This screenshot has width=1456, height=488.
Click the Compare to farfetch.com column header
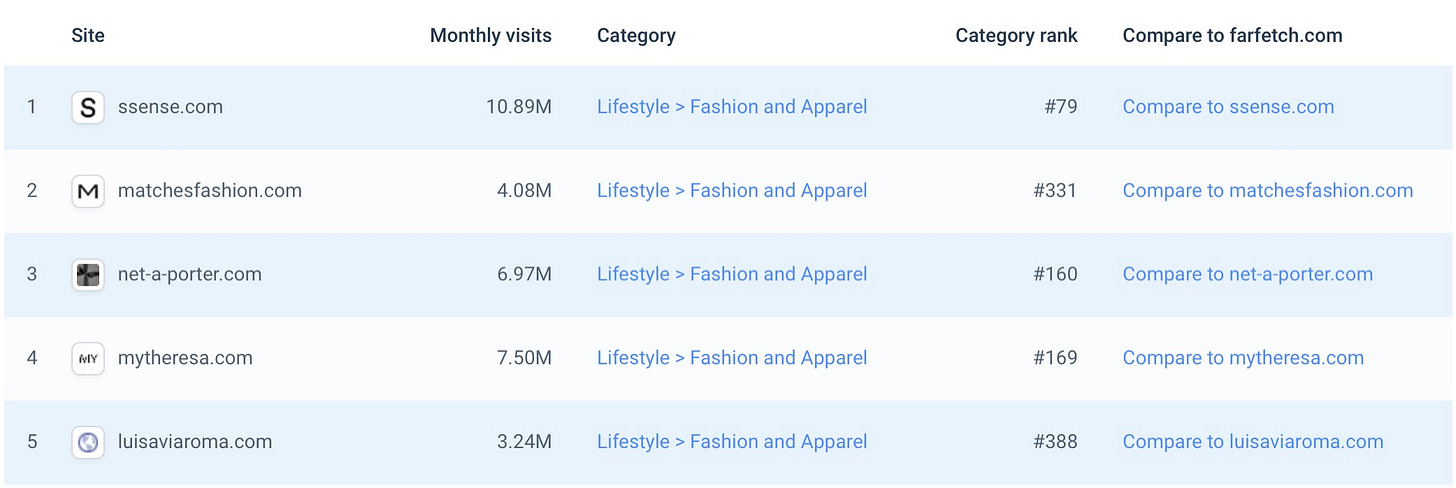click(1232, 35)
